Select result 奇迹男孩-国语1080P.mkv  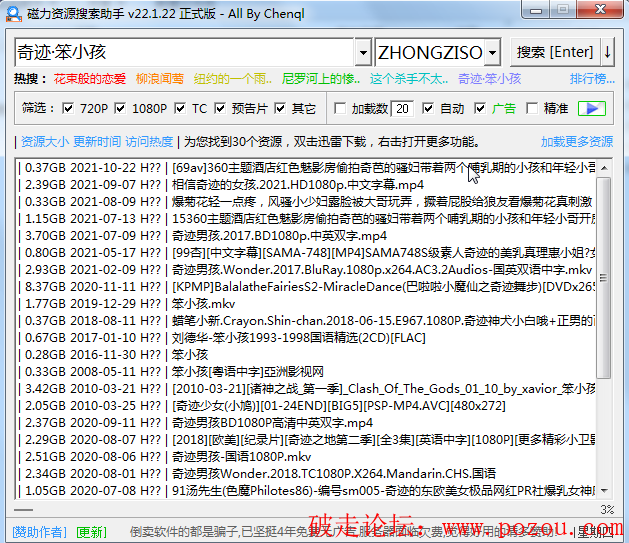tap(306, 457)
